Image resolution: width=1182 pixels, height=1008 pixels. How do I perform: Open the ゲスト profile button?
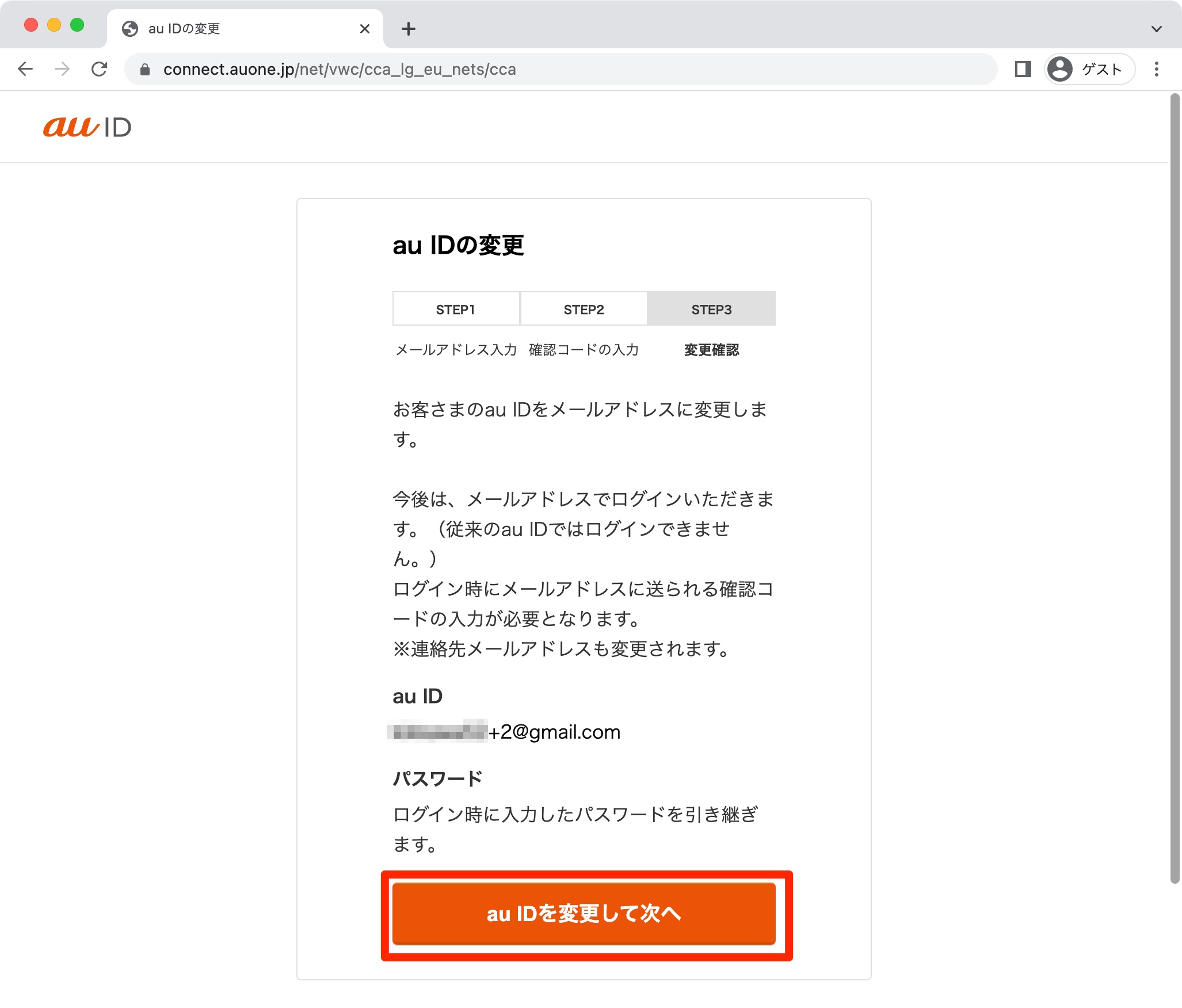click(1089, 69)
